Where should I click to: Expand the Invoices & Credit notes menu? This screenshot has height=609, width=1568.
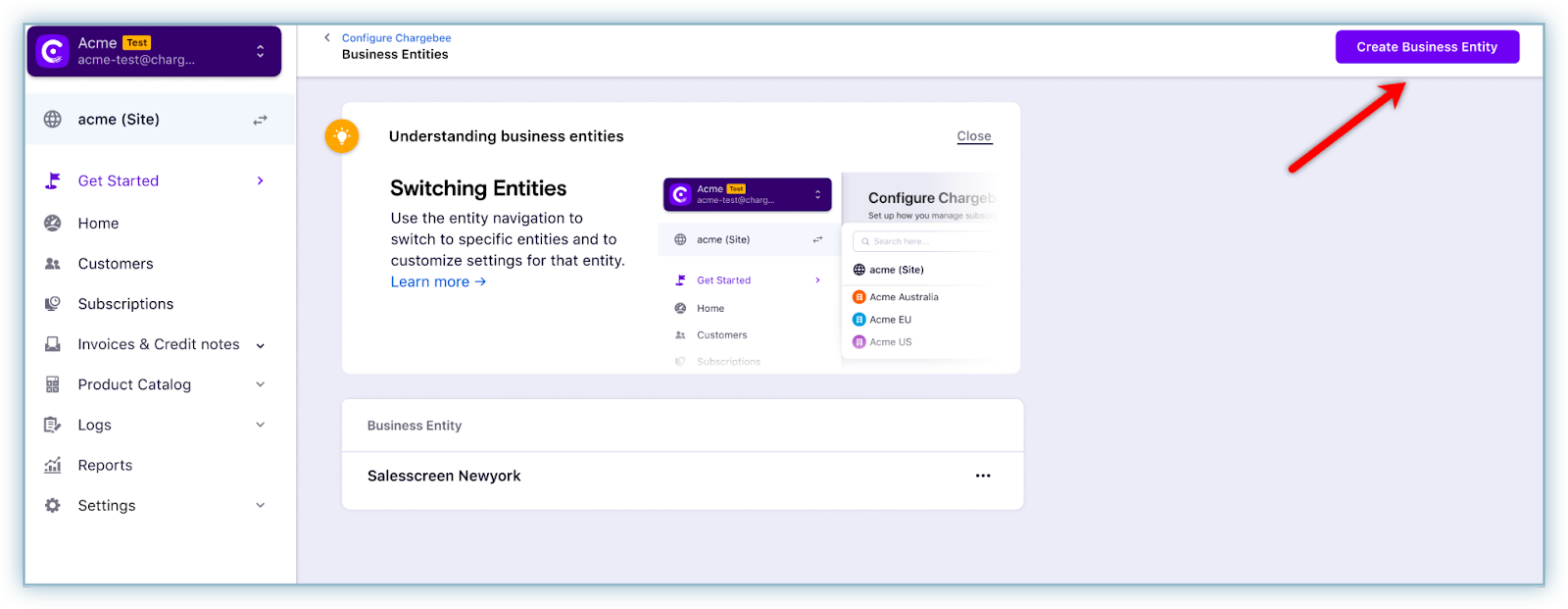coord(261,345)
